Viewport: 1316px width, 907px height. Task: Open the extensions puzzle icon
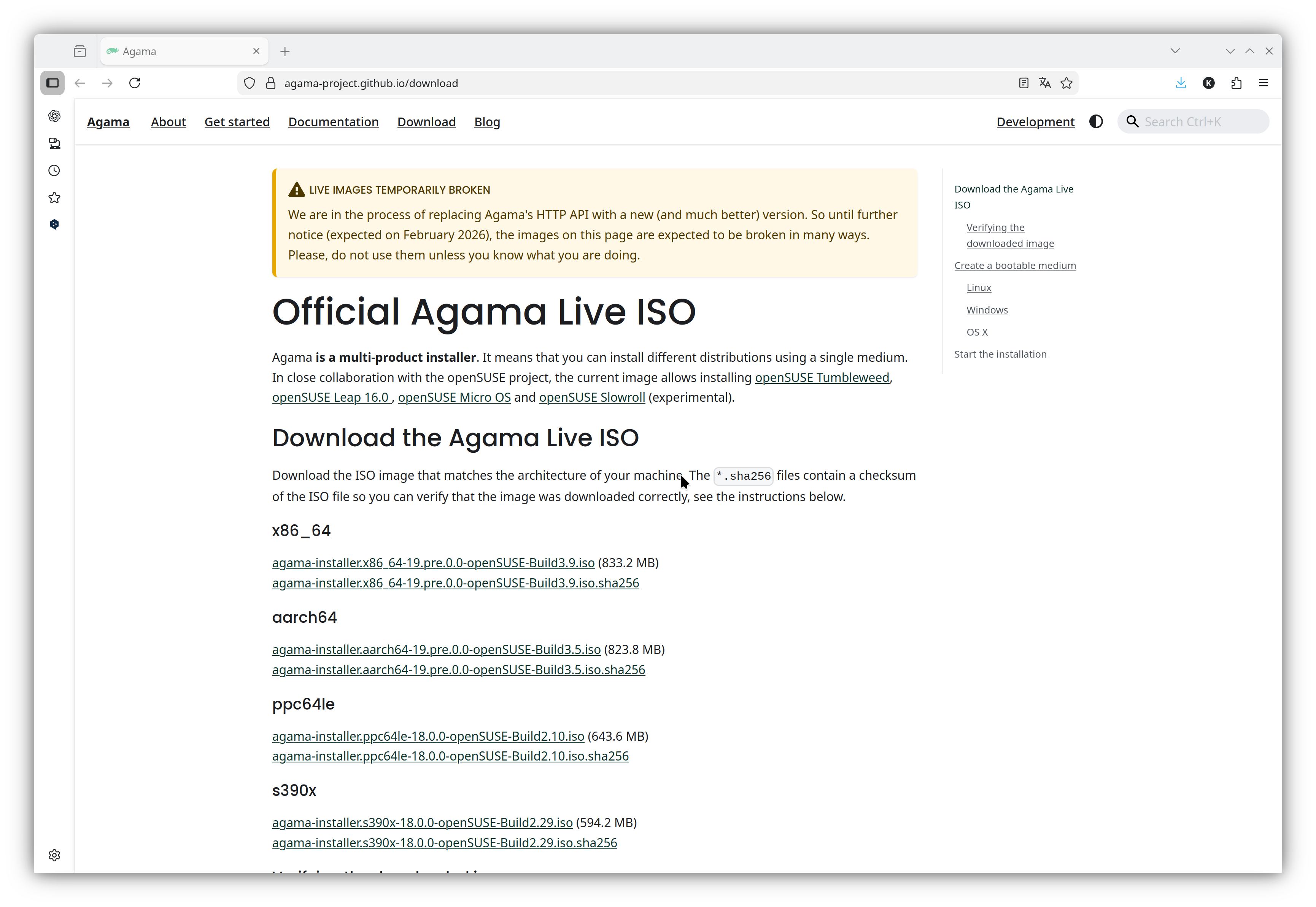point(1237,83)
